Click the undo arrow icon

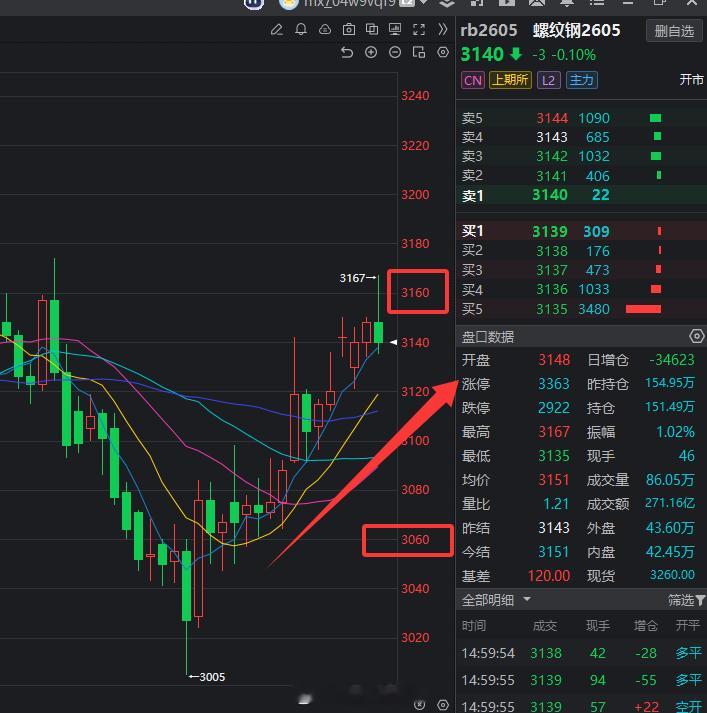click(x=347, y=53)
